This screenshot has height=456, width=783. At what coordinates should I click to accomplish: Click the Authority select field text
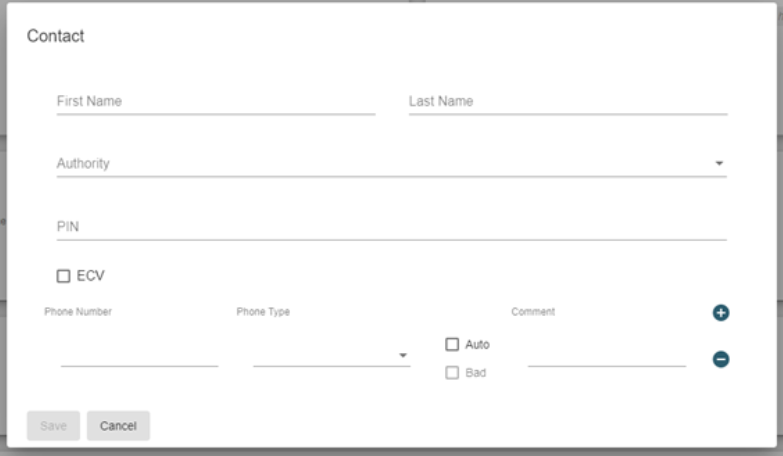point(83,164)
